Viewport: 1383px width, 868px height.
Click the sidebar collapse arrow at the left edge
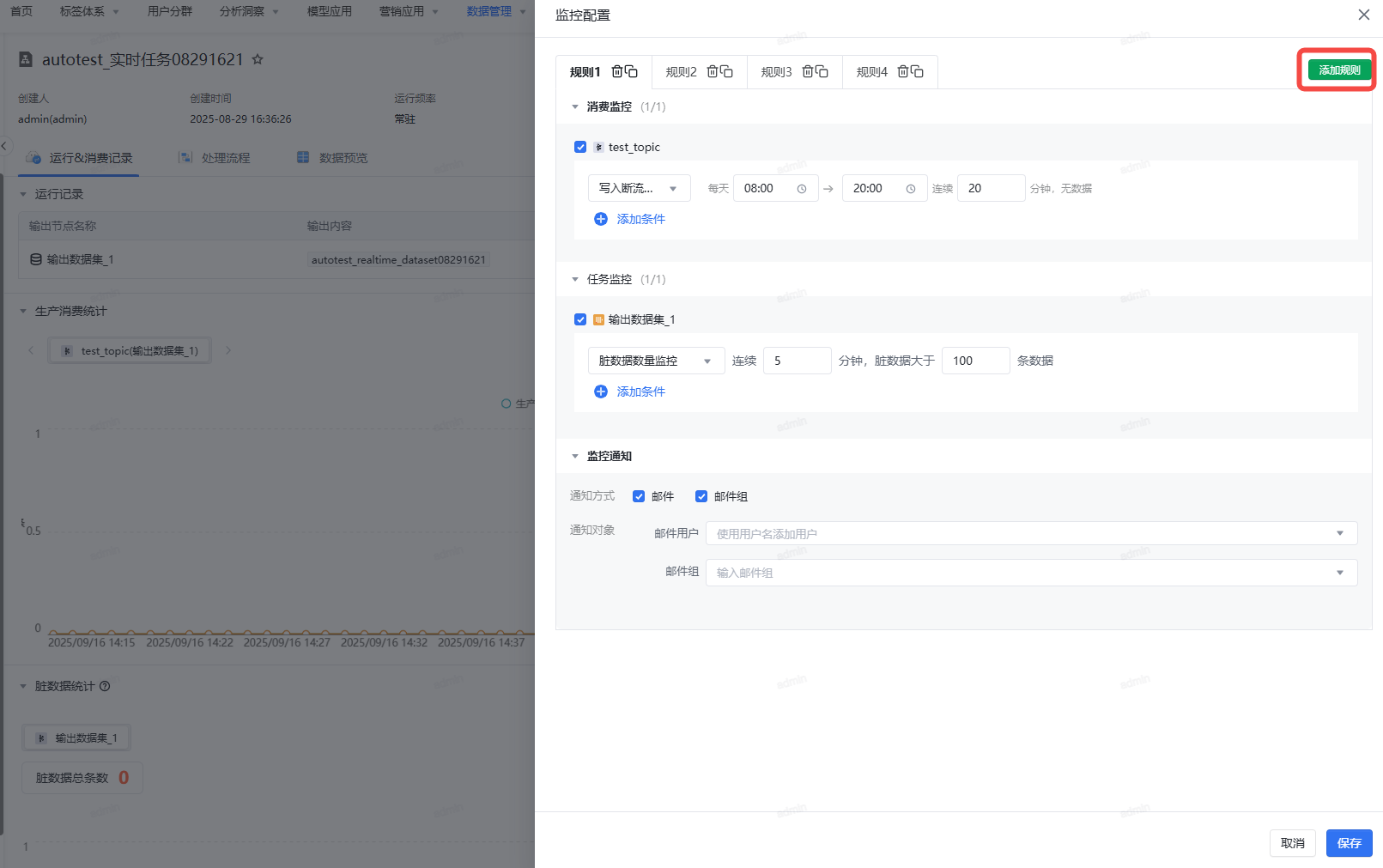(4, 146)
